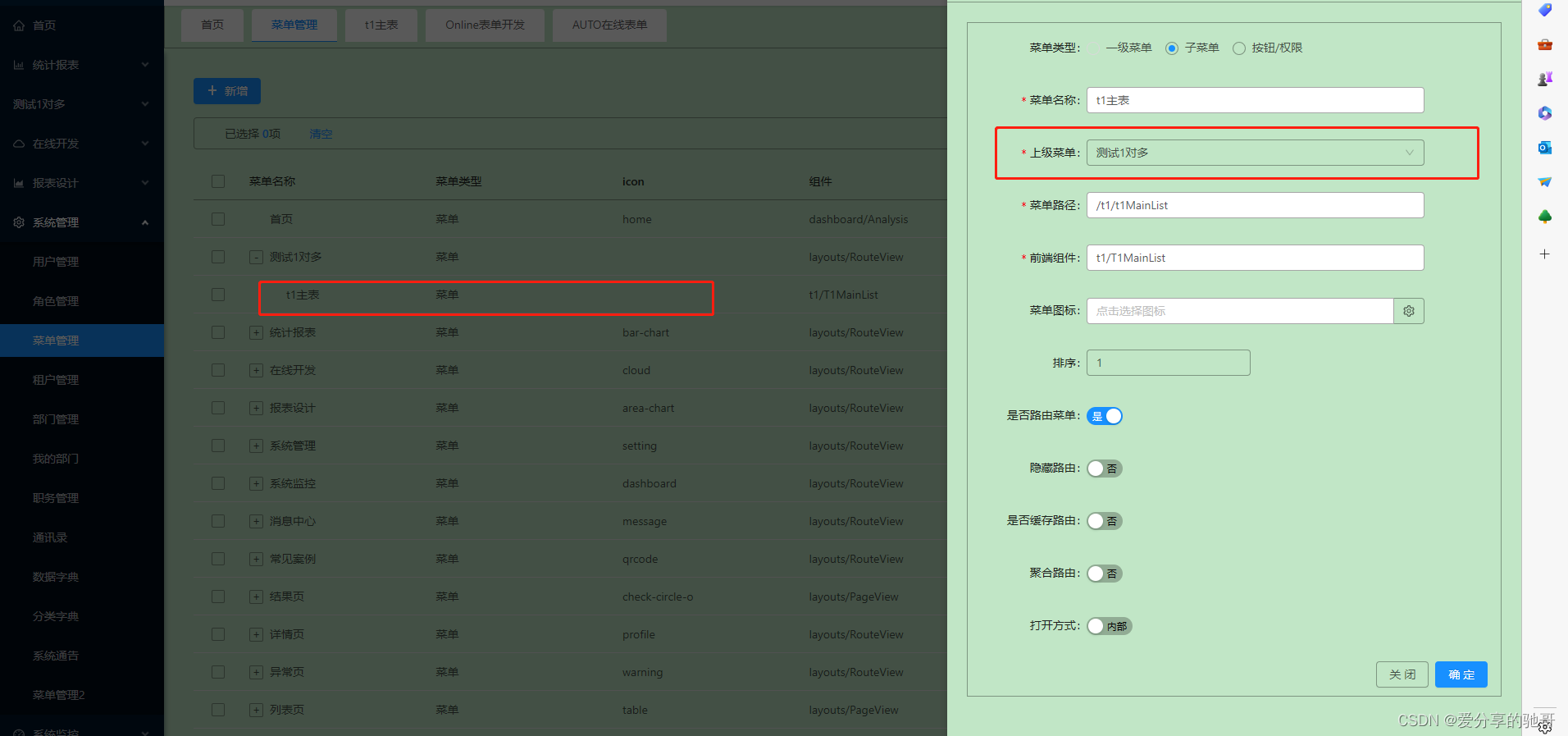Click the 前端组件 input field

(1255, 258)
